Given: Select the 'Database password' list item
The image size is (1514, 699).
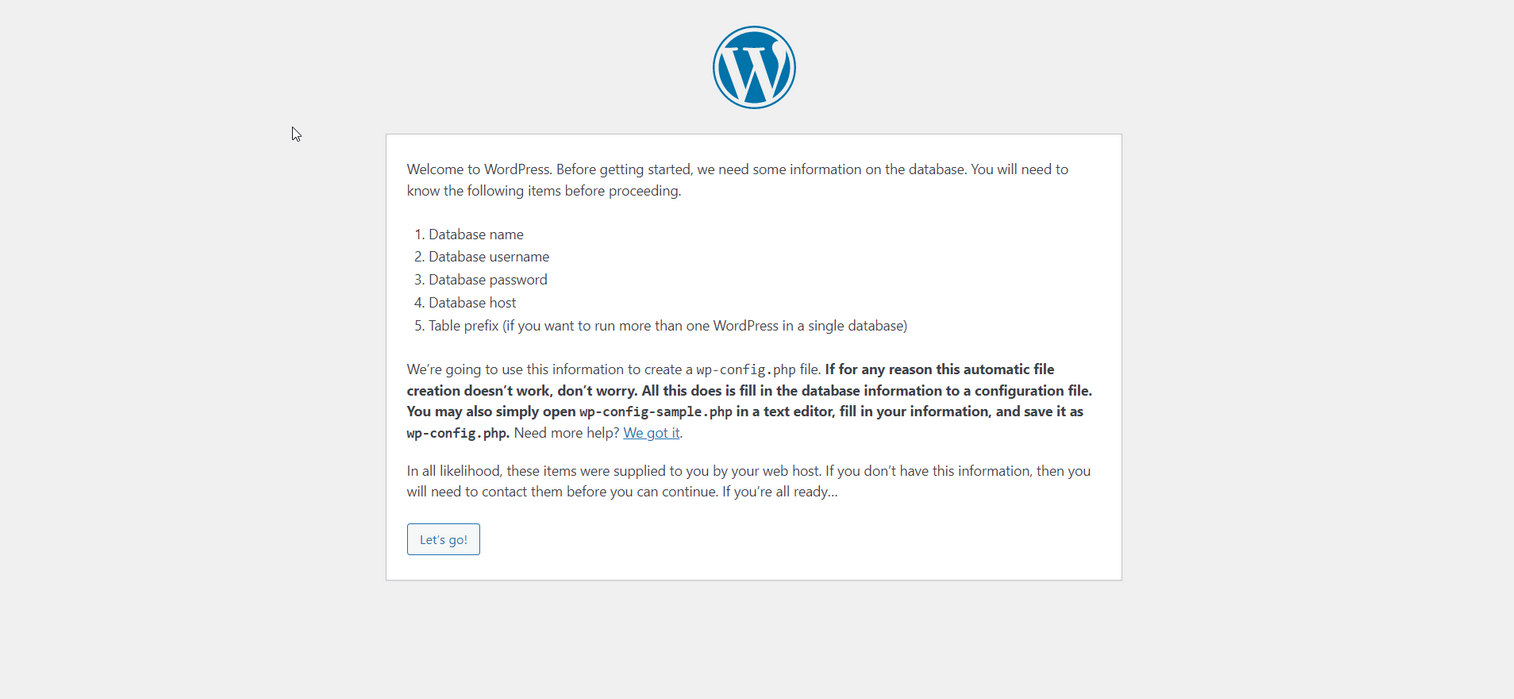Looking at the screenshot, I should (487, 279).
